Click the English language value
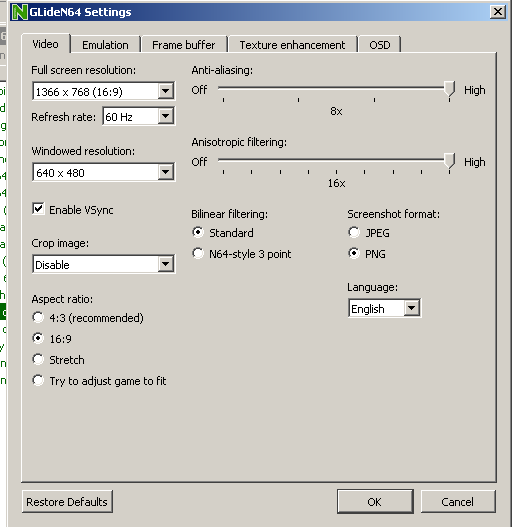Screen dimensions: 512x528 [367, 309]
